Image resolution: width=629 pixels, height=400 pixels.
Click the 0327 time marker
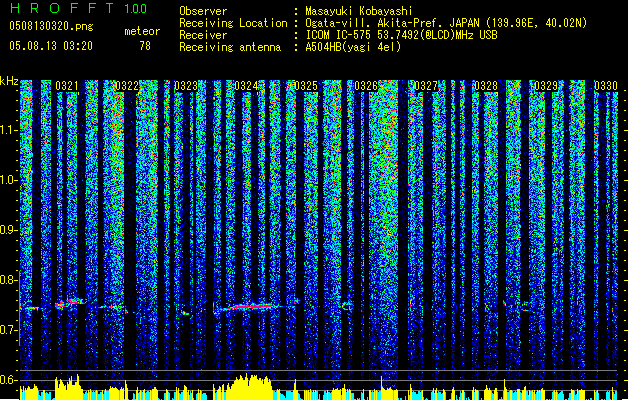(x=426, y=86)
